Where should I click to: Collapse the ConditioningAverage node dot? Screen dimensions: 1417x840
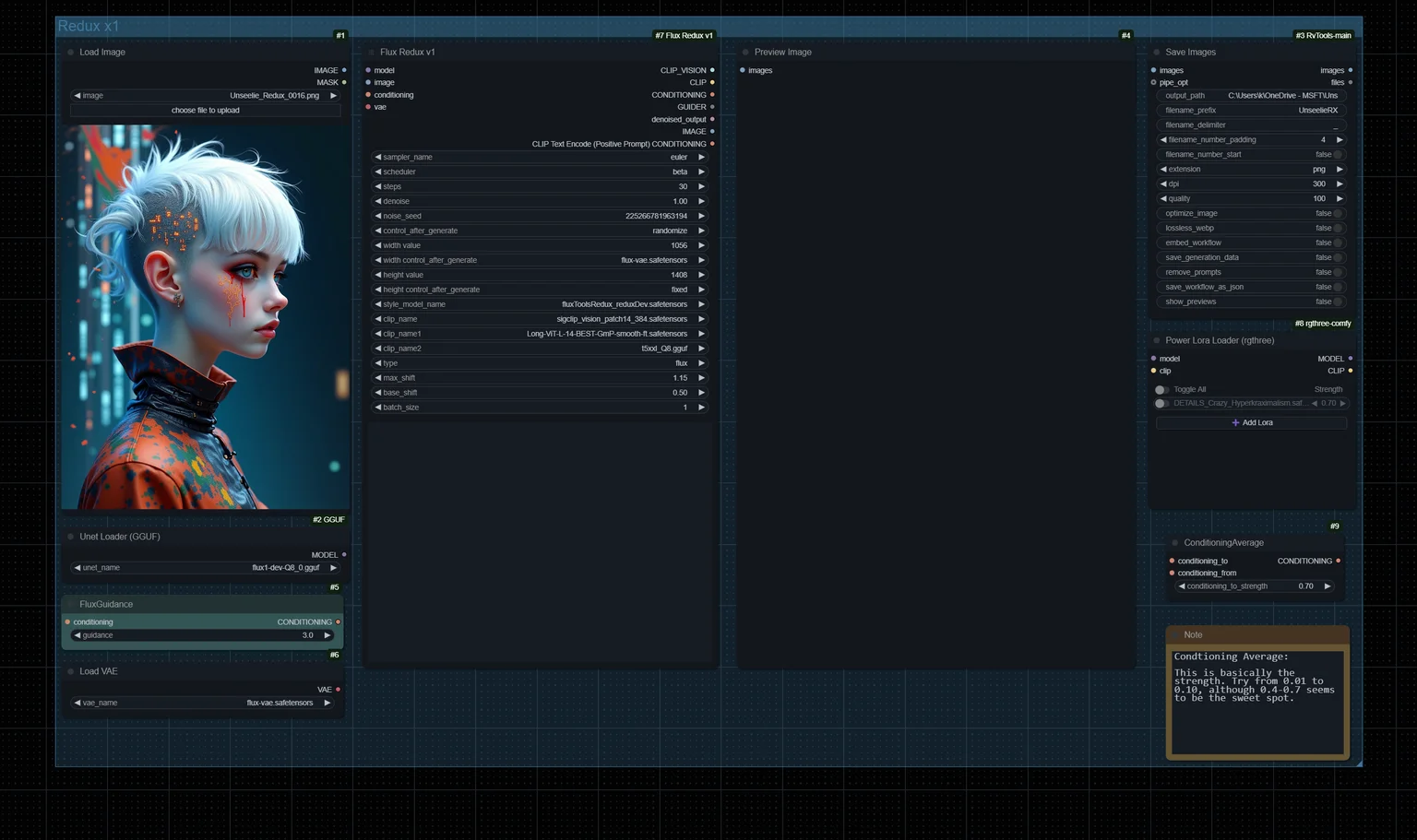[1175, 543]
